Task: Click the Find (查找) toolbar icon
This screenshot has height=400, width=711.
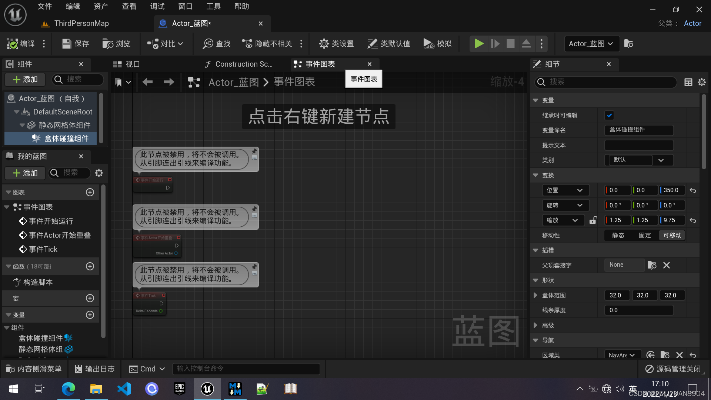Action: click(217, 44)
